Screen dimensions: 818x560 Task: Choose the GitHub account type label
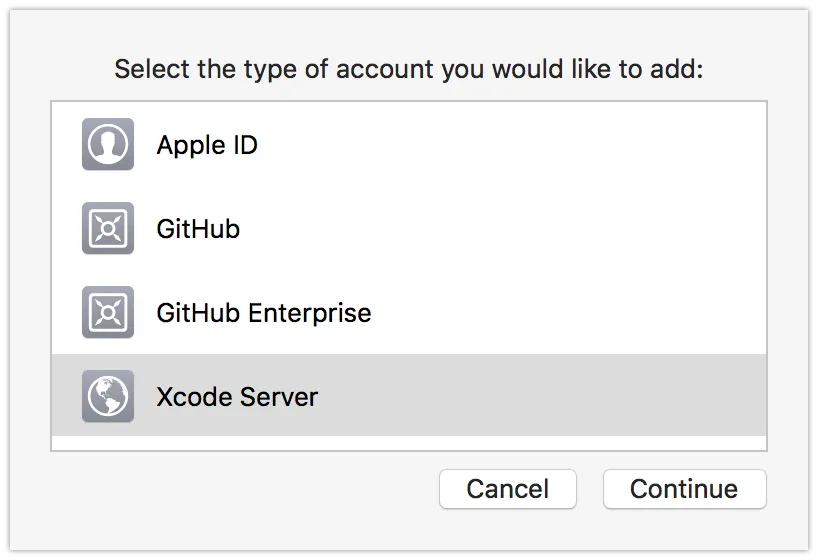[198, 229]
